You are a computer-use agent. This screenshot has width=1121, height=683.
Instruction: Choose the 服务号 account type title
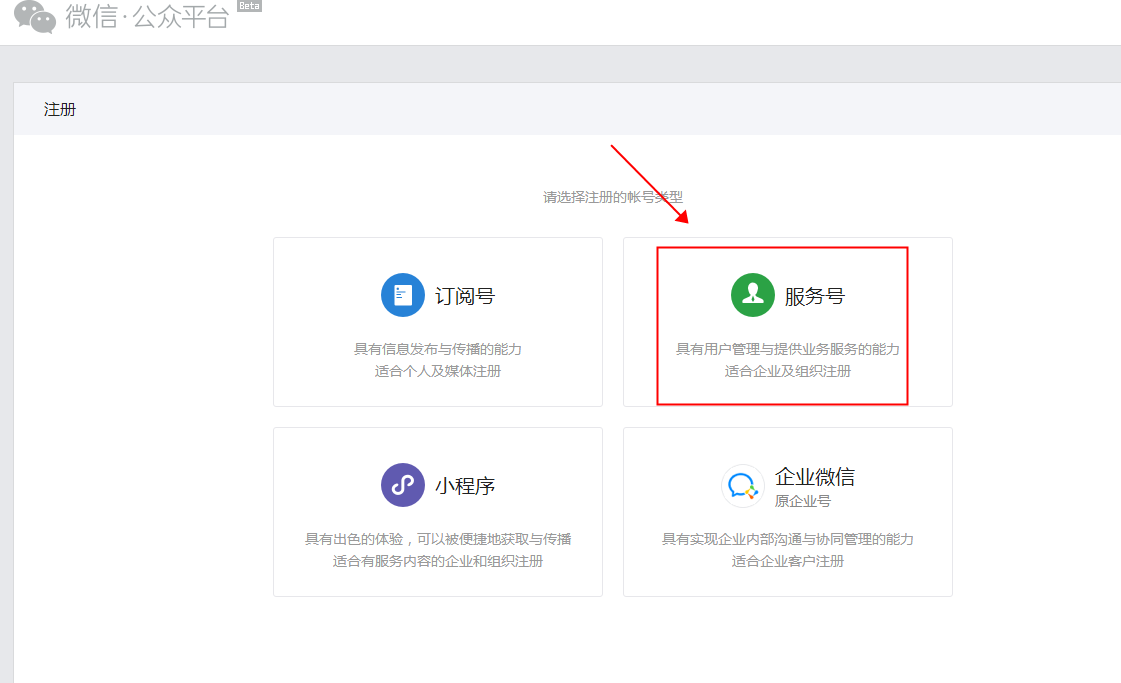[814, 296]
